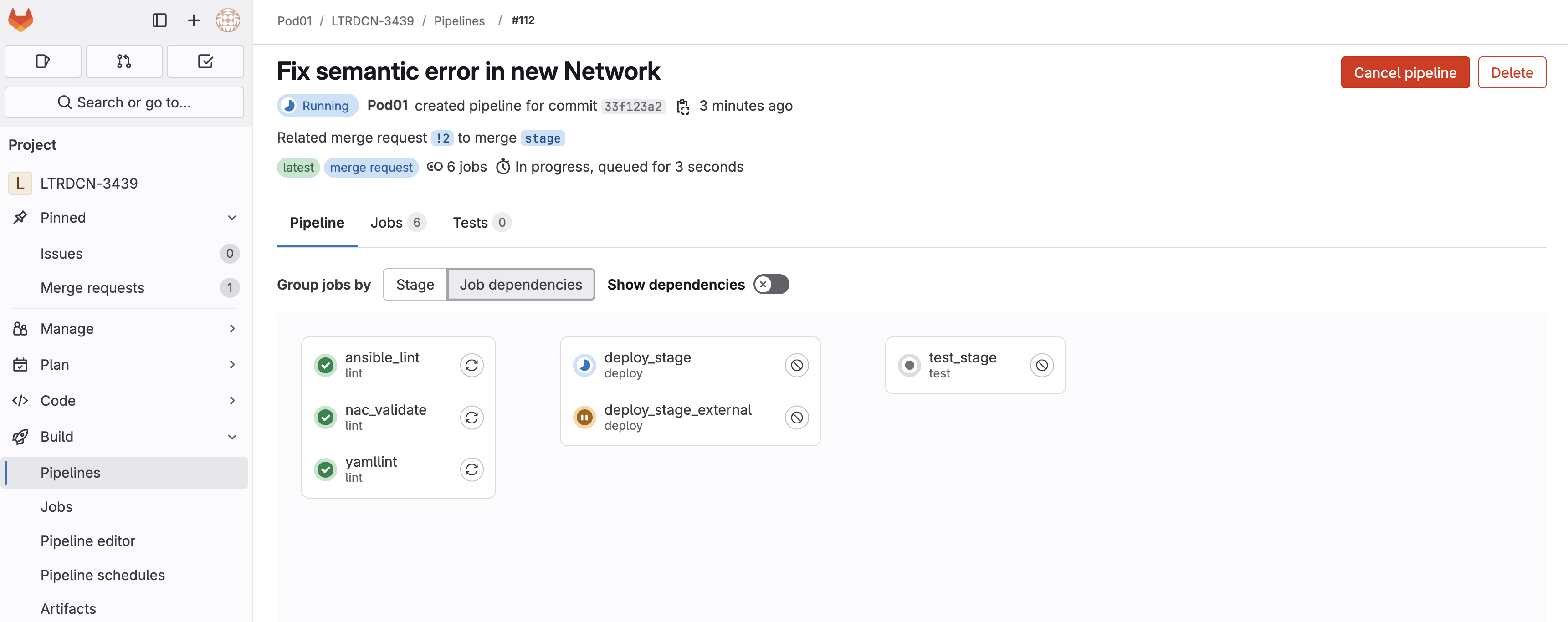This screenshot has width=1568, height=622.
Task: Open the Tests tab
Action: pyautogui.click(x=481, y=223)
